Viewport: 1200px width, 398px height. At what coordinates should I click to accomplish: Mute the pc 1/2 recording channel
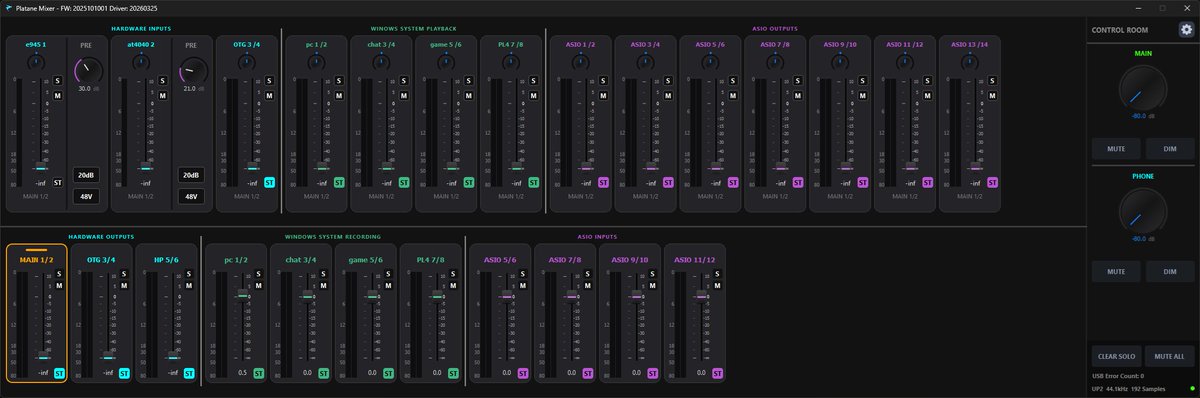click(258, 287)
